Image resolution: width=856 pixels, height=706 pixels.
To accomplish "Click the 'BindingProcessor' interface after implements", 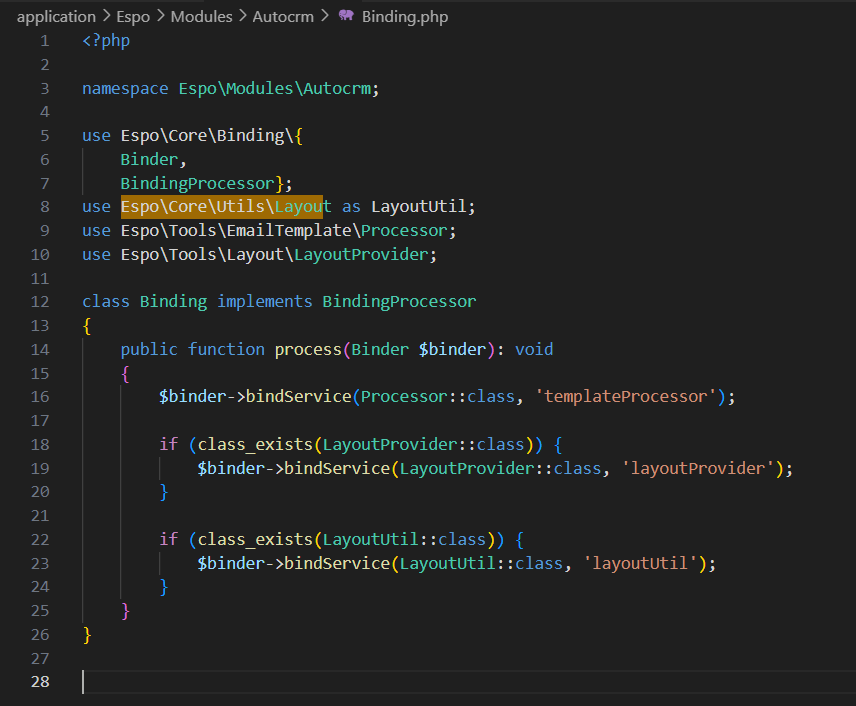I will pos(399,301).
